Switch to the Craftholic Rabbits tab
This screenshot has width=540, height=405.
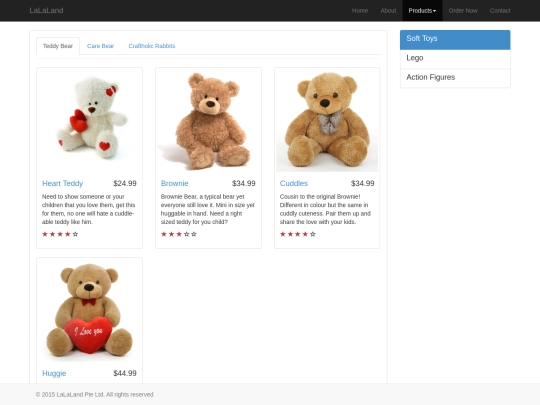click(152, 46)
